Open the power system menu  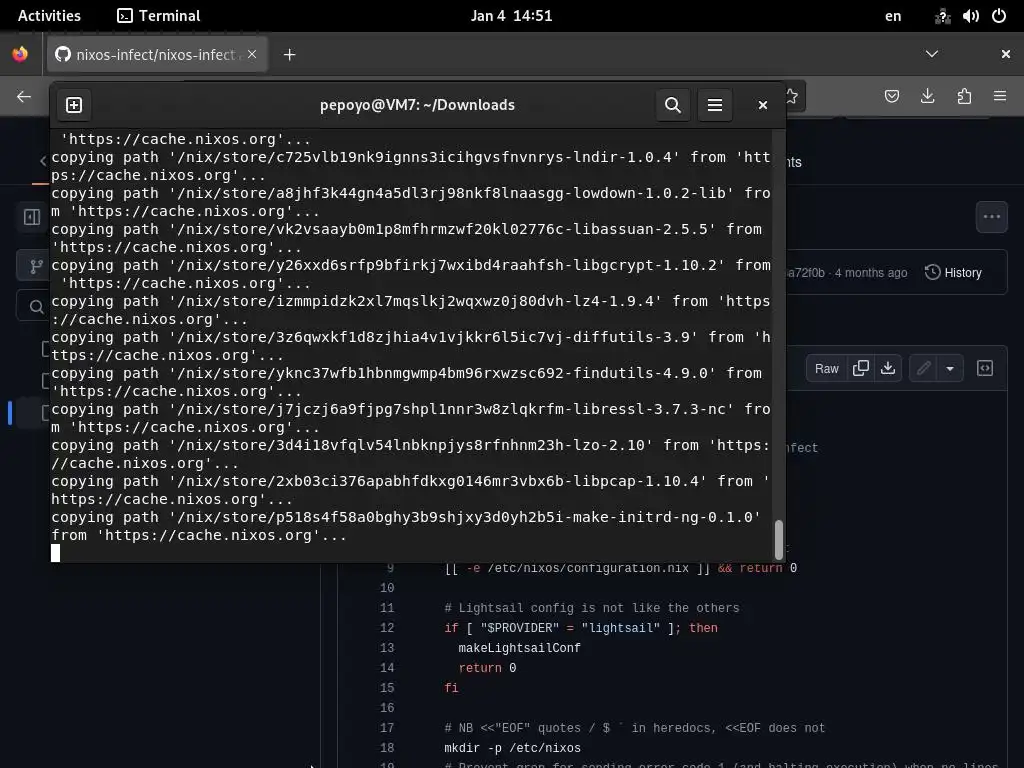click(x=999, y=16)
